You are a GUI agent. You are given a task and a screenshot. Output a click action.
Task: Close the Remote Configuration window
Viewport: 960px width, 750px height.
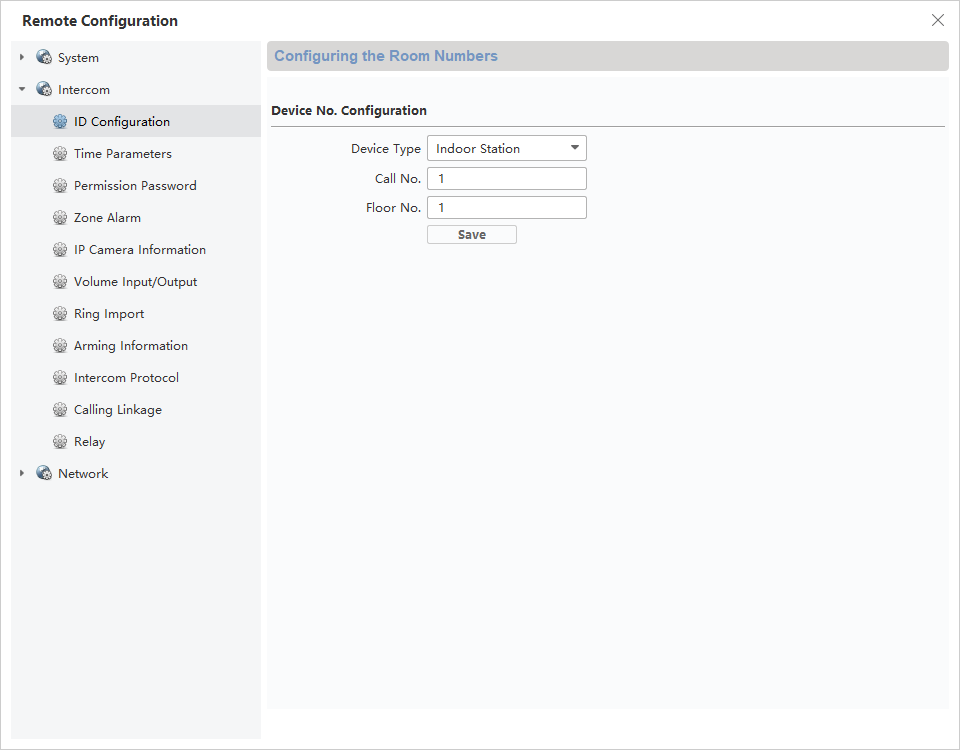[937, 20]
